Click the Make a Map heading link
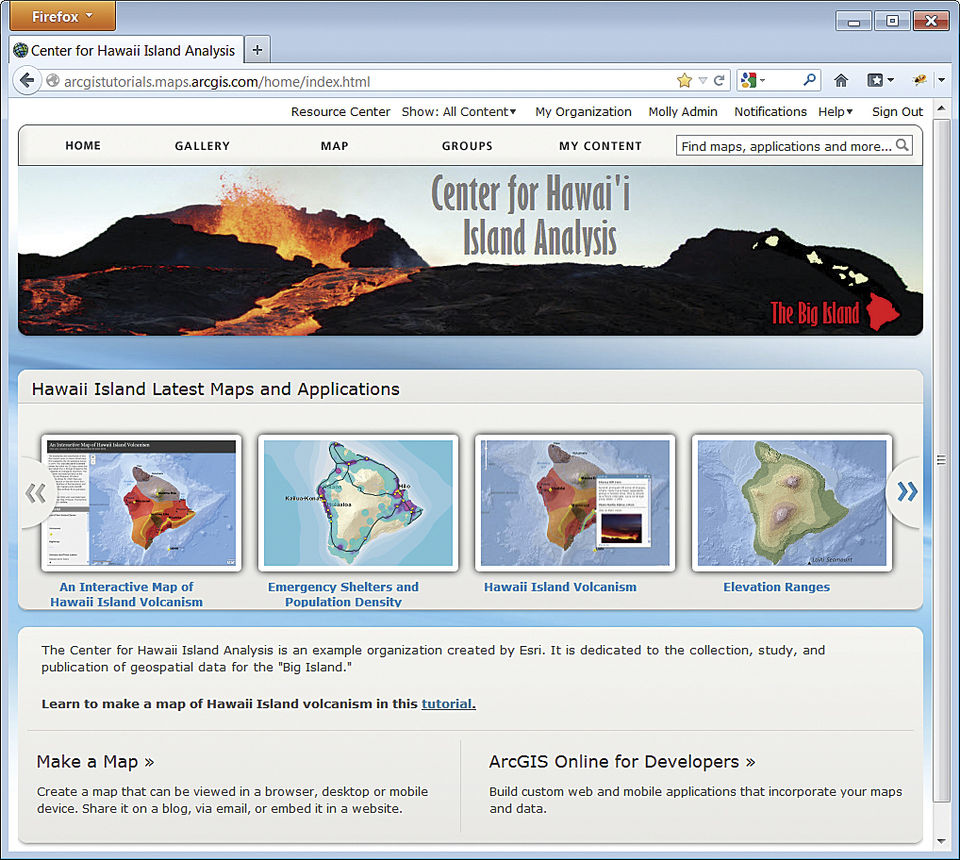This screenshot has width=960, height=860. pos(95,761)
